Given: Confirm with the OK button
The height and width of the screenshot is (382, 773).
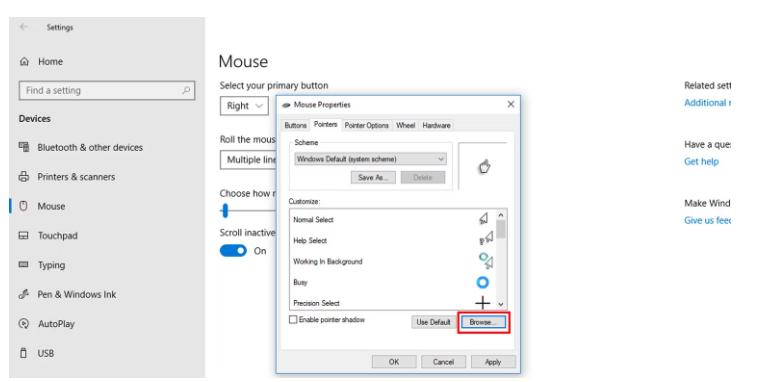Looking at the screenshot, I should (394, 362).
